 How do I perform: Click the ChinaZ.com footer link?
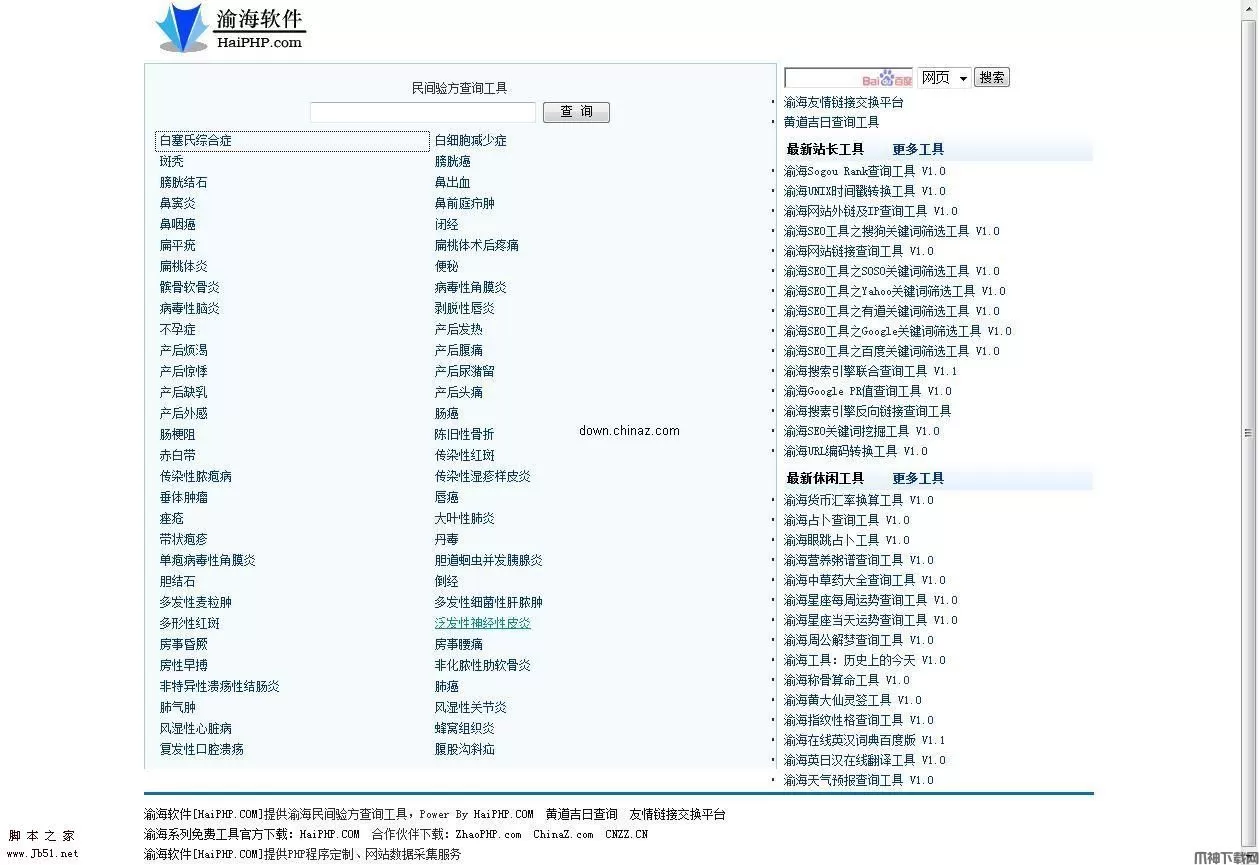pyautogui.click(x=562, y=833)
